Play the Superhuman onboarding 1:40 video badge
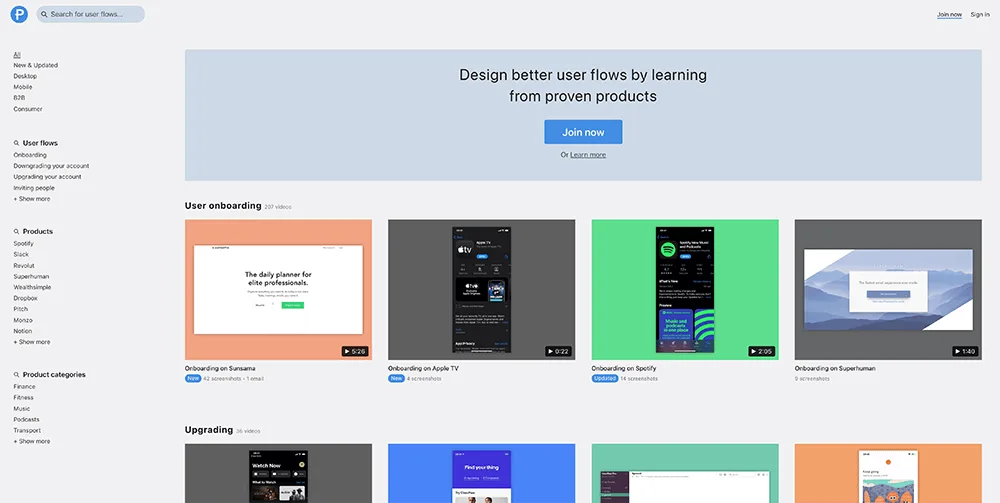The width and height of the screenshot is (1000, 503). coord(965,351)
